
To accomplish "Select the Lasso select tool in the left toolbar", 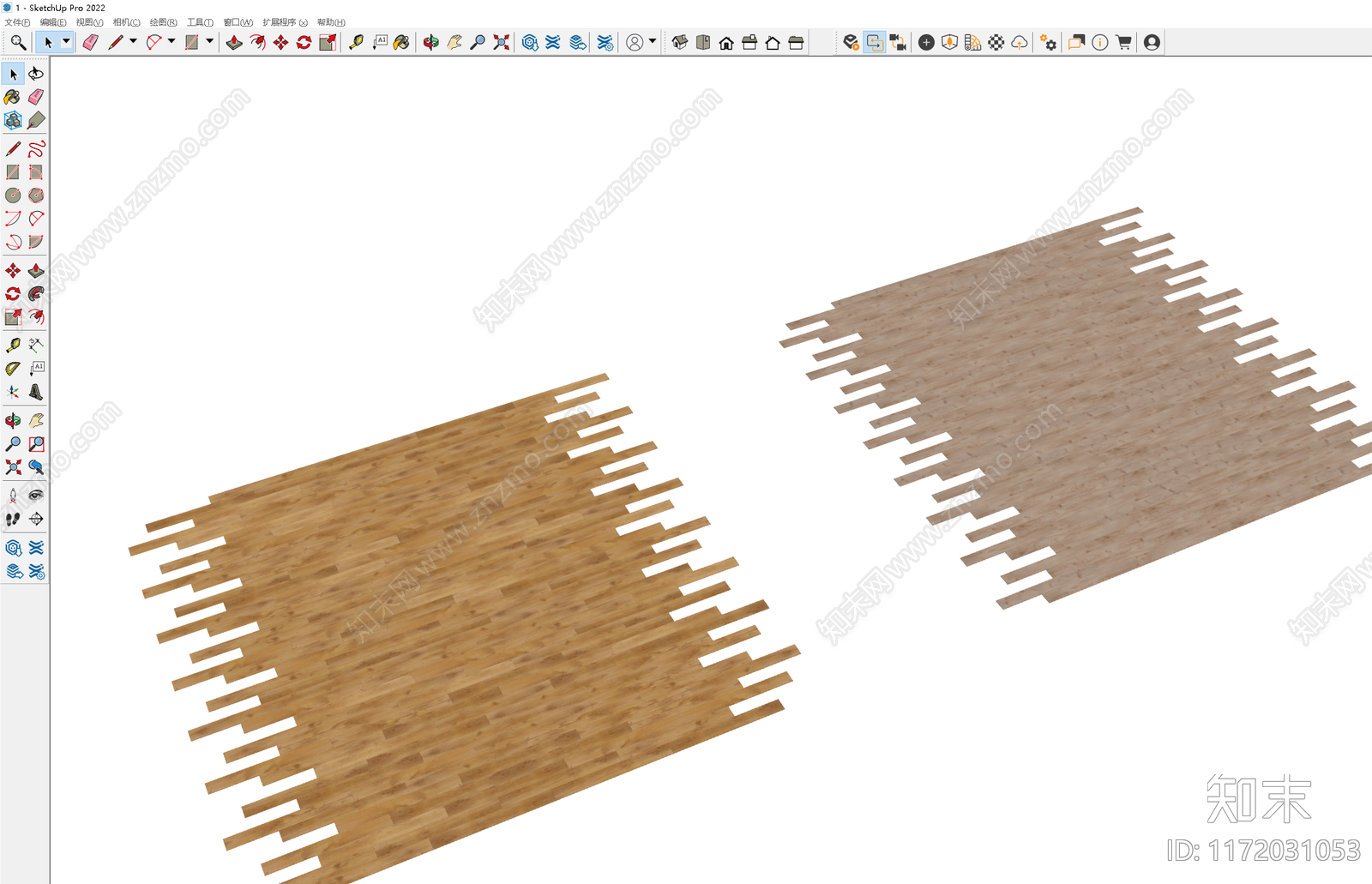I will click(36, 74).
